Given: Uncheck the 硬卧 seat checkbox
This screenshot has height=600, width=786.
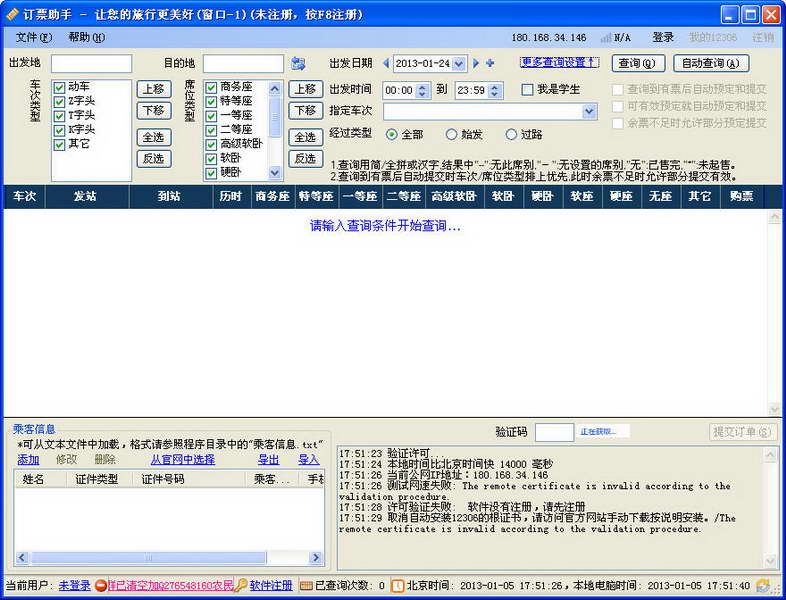Looking at the screenshot, I should pyautogui.click(x=211, y=173).
